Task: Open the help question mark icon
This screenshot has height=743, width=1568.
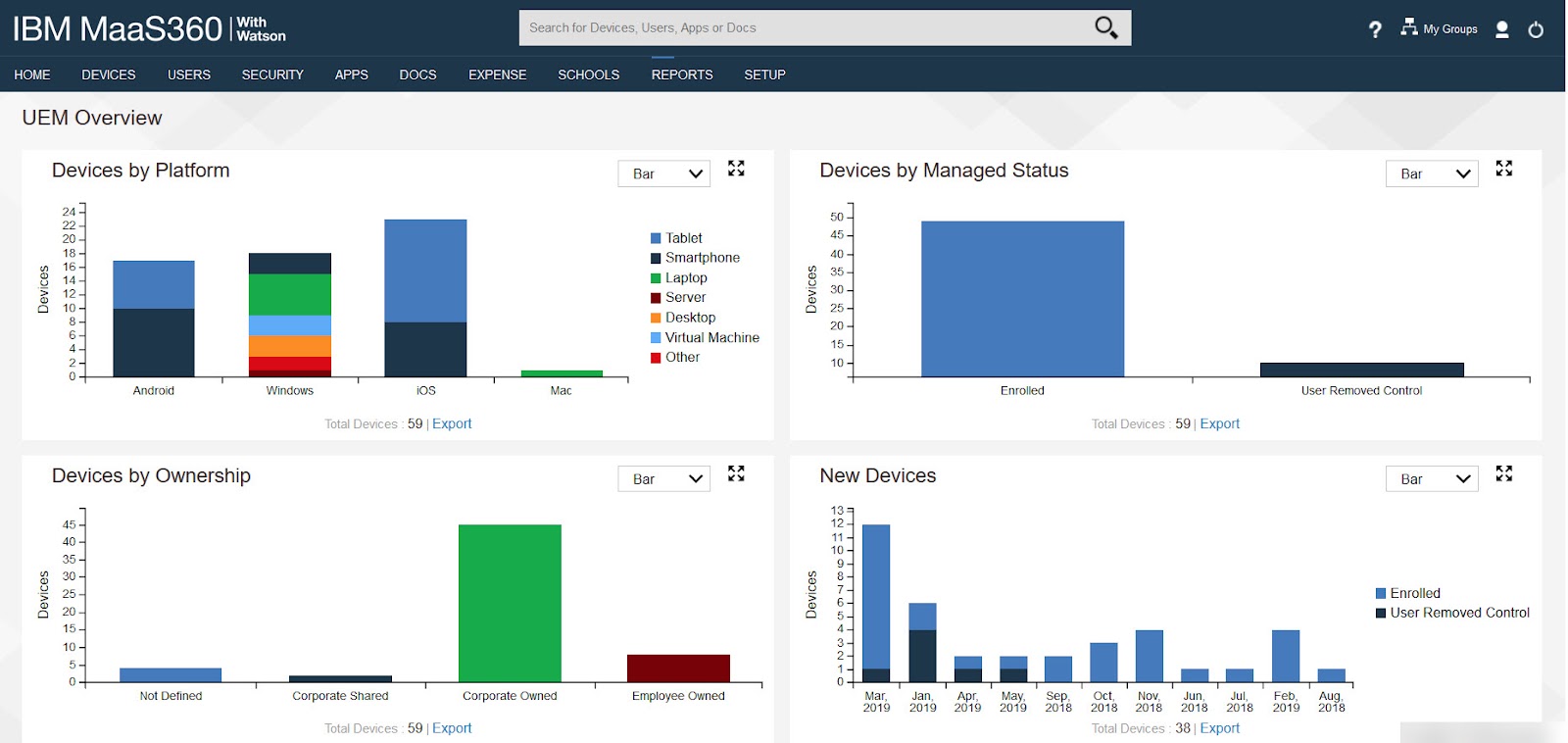Action: [x=1375, y=29]
